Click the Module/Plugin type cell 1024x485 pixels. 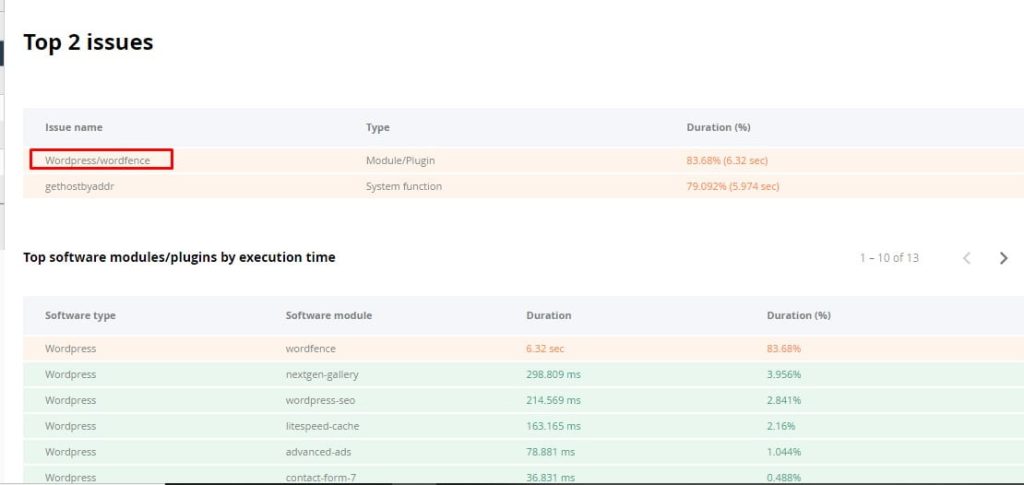click(400, 160)
